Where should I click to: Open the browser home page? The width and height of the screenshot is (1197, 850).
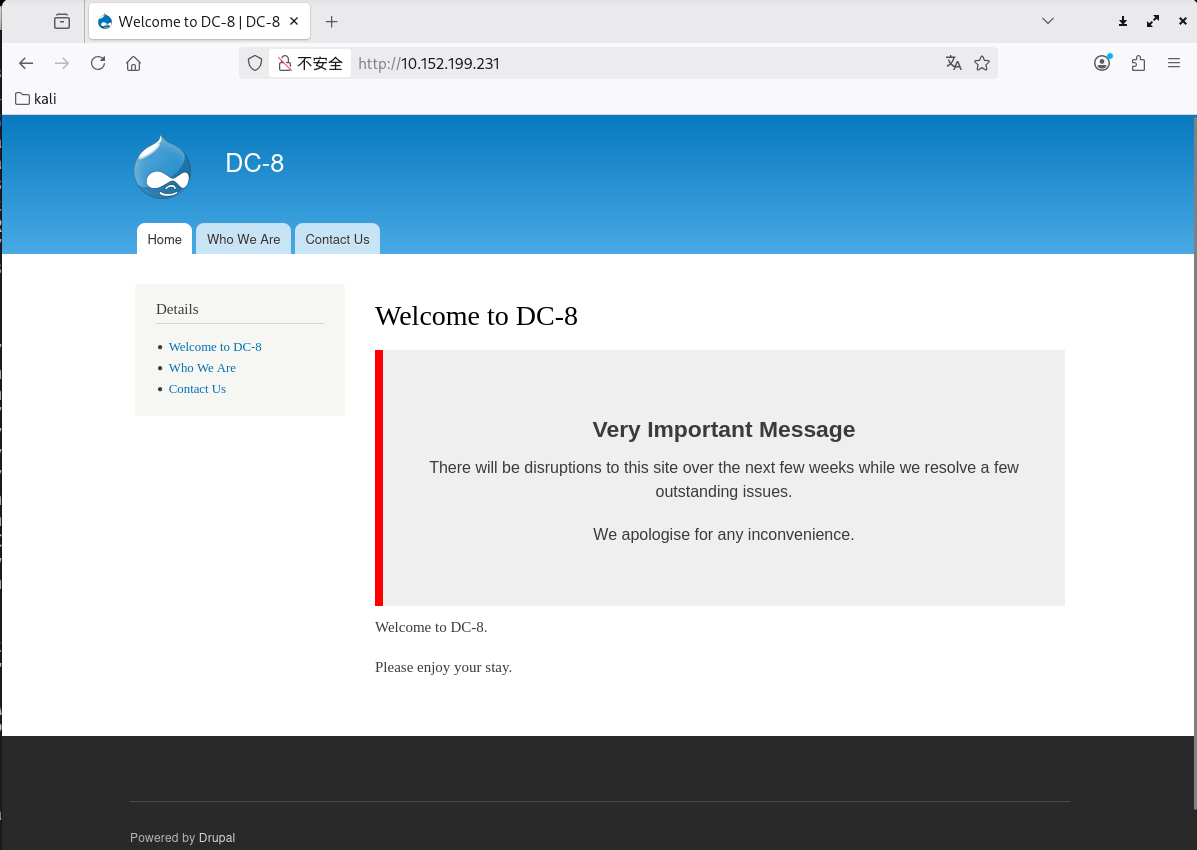(133, 63)
